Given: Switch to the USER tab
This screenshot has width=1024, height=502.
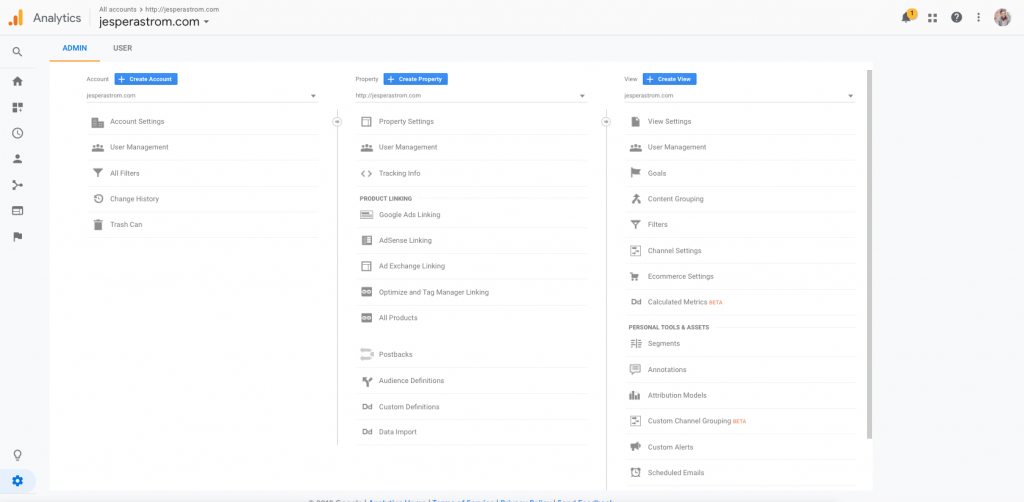Looking at the screenshot, I should click(123, 48).
